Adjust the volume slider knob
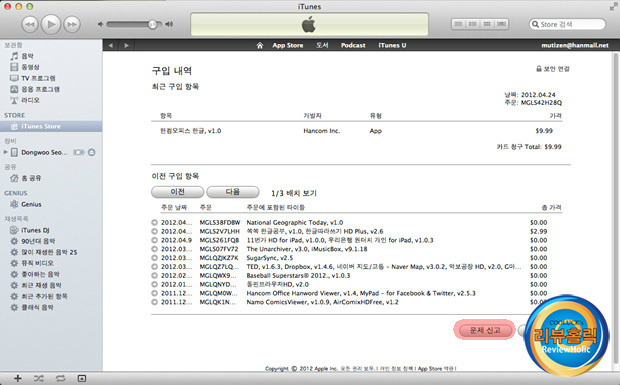The height and width of the screenshot is (385, 620). tap(152, 25)
